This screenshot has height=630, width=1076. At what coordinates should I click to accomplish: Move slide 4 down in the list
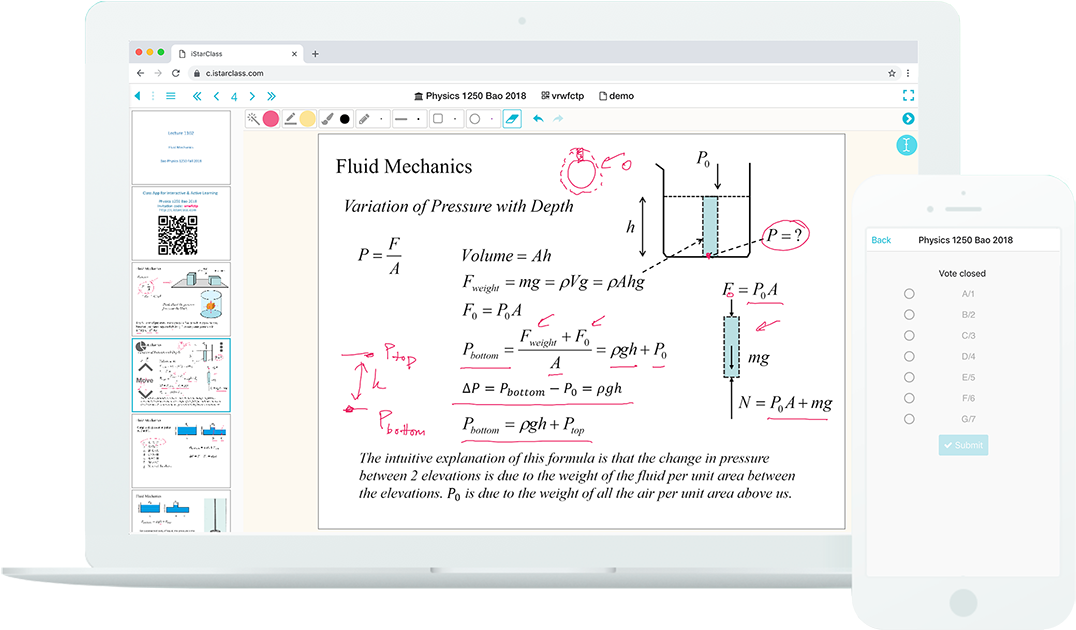coord(145,393)
